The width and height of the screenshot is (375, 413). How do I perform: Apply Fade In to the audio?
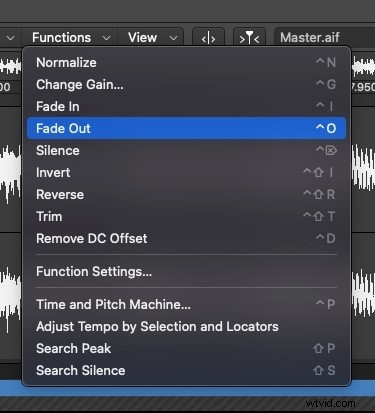[x=186, y=107]
